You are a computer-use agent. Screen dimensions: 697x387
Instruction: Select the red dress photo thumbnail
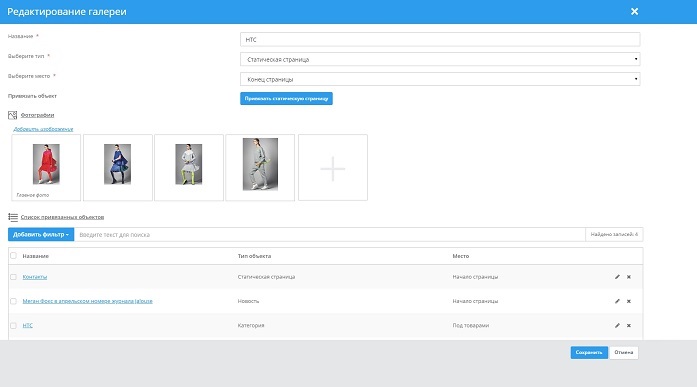tap(46, 164)
